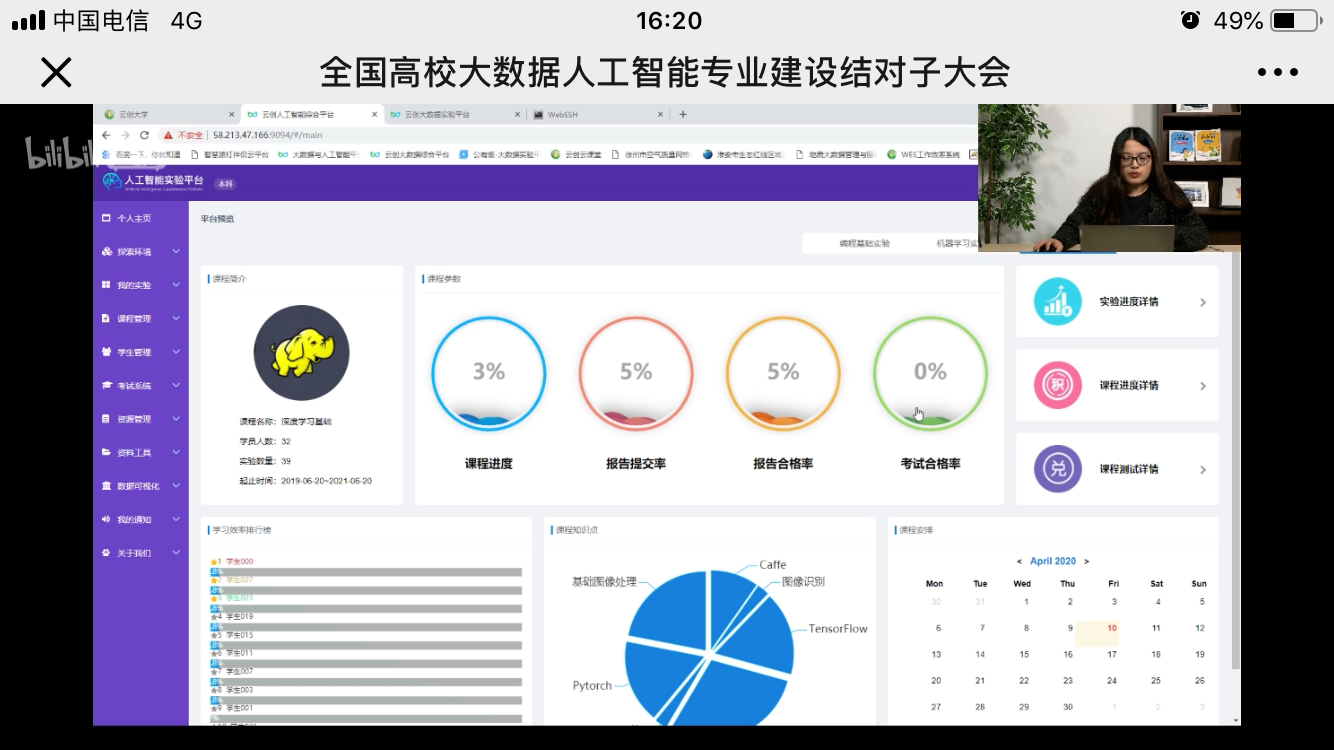Open new browser tab with plus icon

683,115
